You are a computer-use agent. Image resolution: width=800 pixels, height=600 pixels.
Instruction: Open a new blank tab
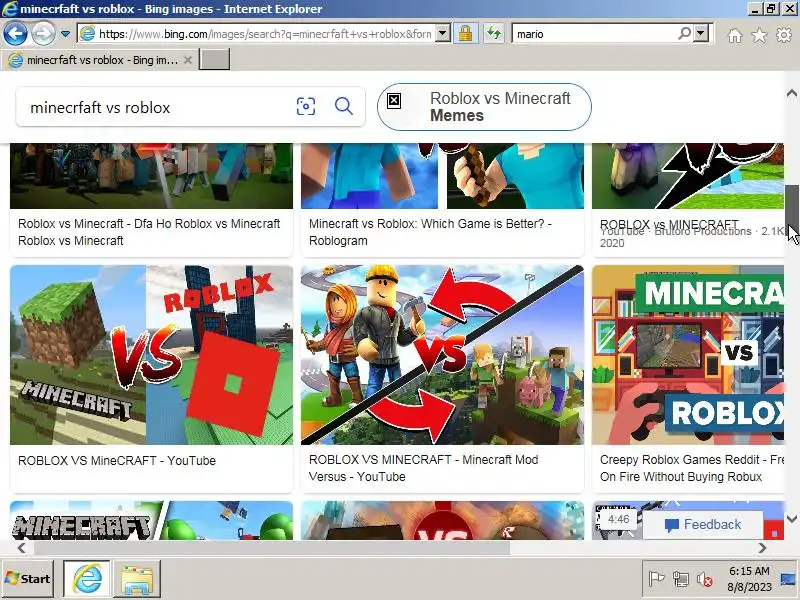(x=214, y=60)
